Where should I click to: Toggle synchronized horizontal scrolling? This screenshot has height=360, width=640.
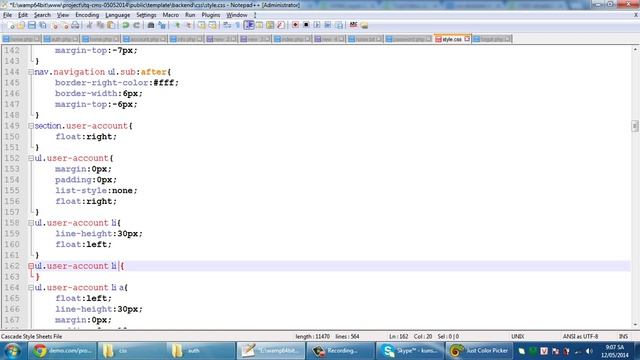pyautogui.click(x=212, y=25)
